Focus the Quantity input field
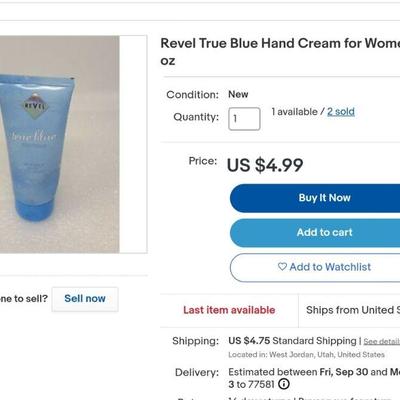 (244, 119)
